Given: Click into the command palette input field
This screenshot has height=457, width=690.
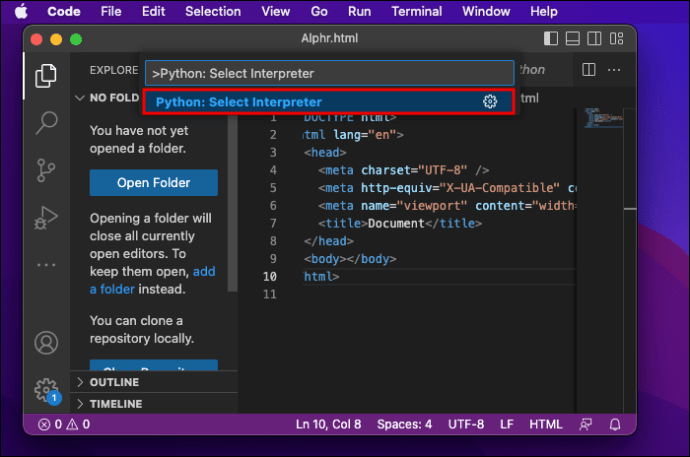Looking at the screenshot, I should (330, 73).
